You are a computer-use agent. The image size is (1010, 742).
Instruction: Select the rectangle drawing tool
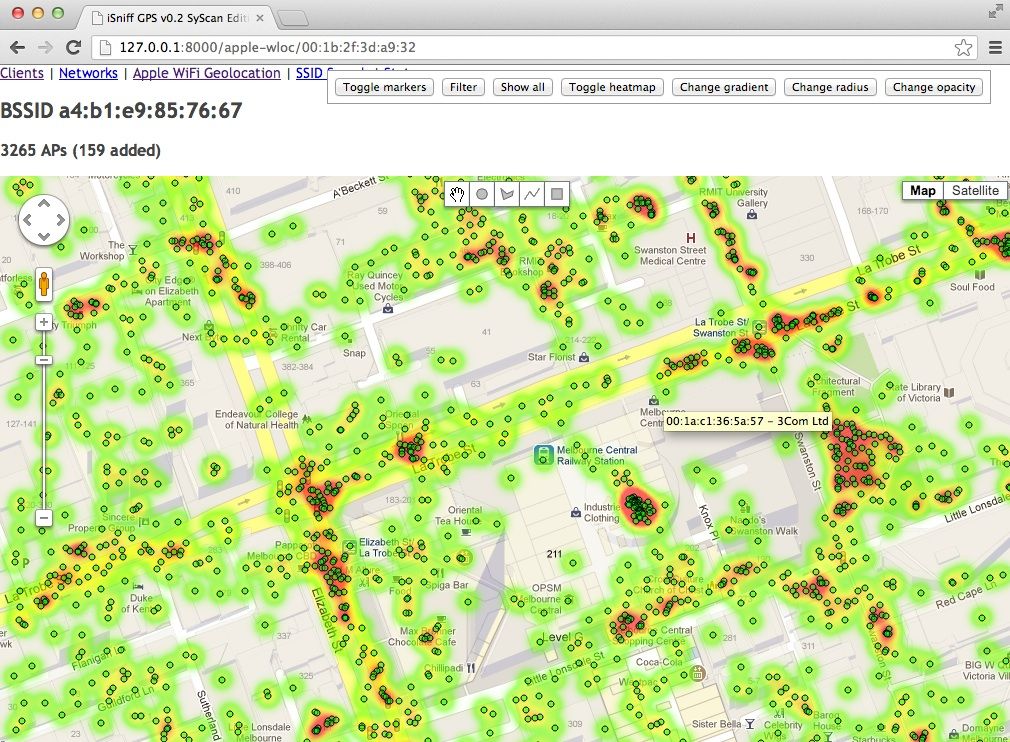(557, 194)
